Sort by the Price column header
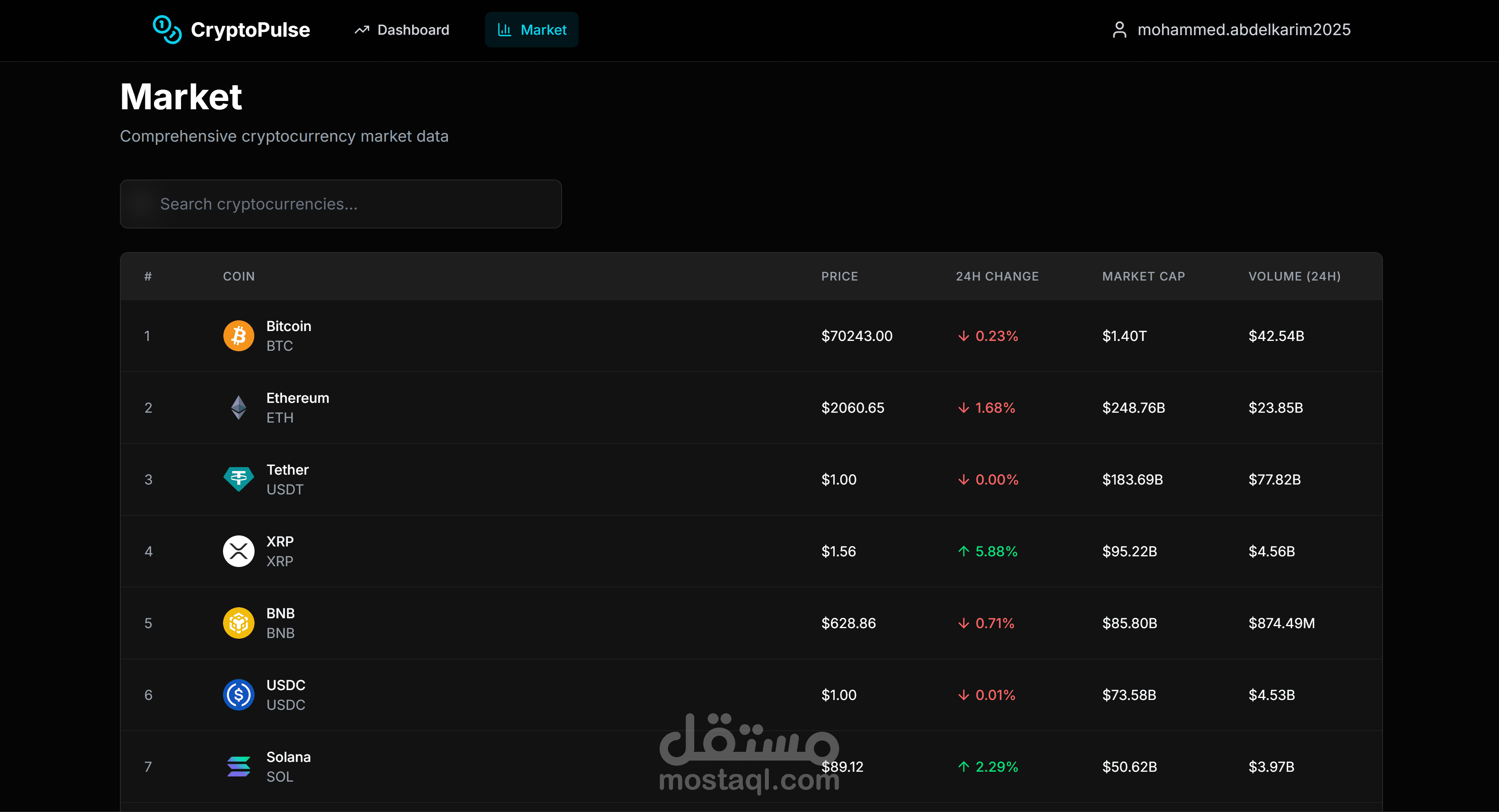This screenshot has height=812, width=1499. coord(839,276)
